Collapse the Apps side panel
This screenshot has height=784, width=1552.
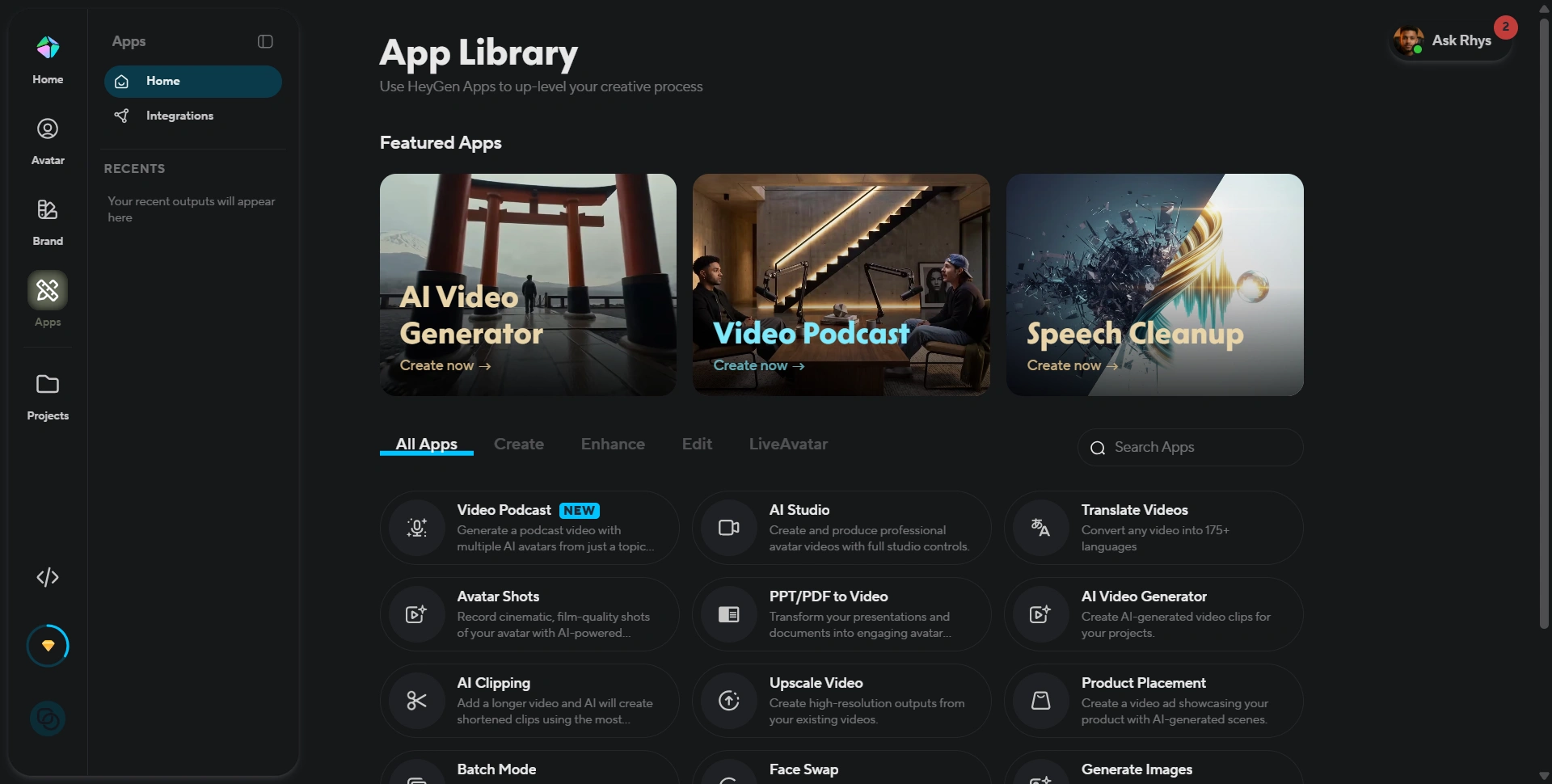click(265, 41)
